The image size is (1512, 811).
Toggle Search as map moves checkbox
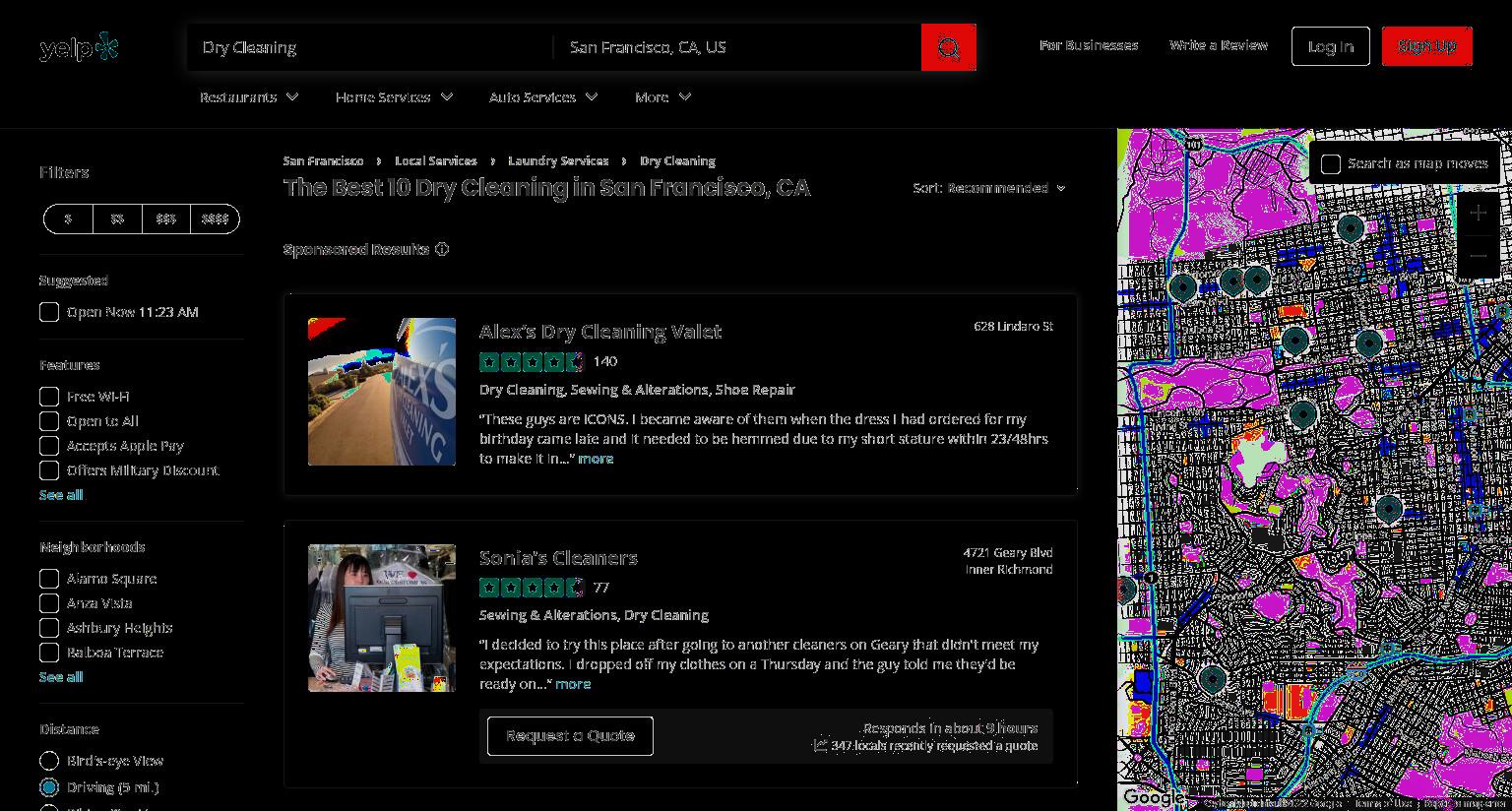coord(1331,163)
